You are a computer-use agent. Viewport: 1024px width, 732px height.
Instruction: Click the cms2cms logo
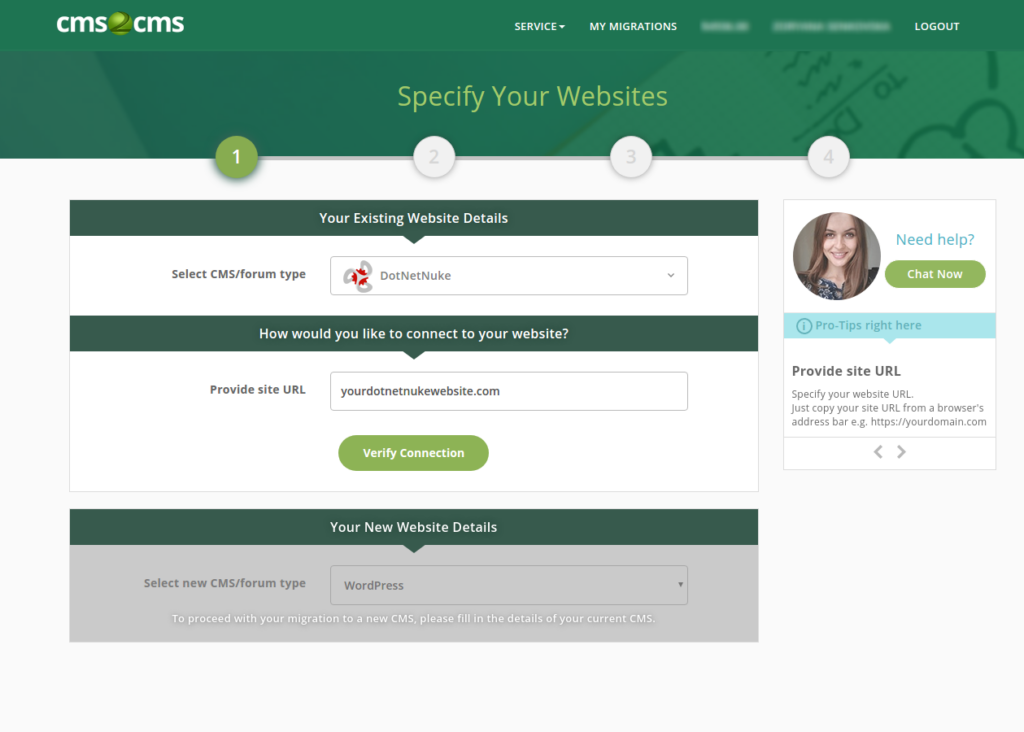click(x=120, y=24)
